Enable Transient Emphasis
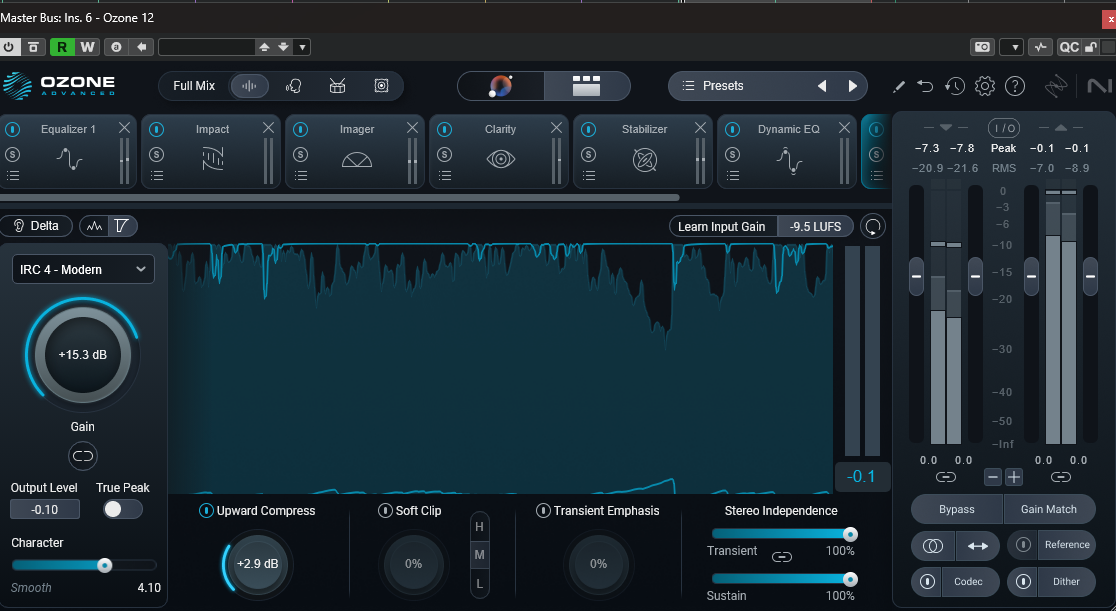The height and width of the screenshot is (611, 1116). tap(543, 511)
